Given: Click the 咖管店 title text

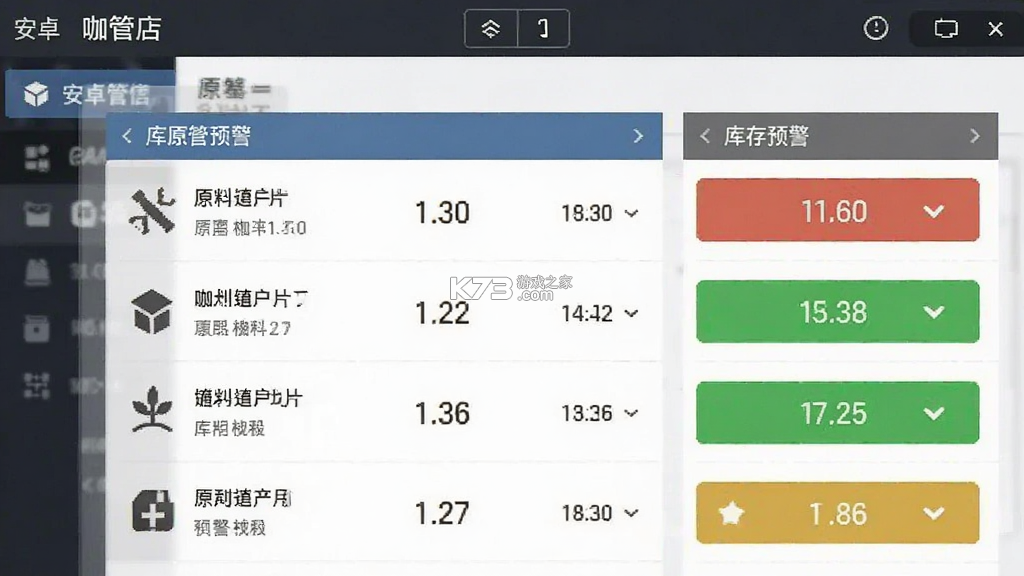Looking at the screenshot, I should tap(121, 29).
